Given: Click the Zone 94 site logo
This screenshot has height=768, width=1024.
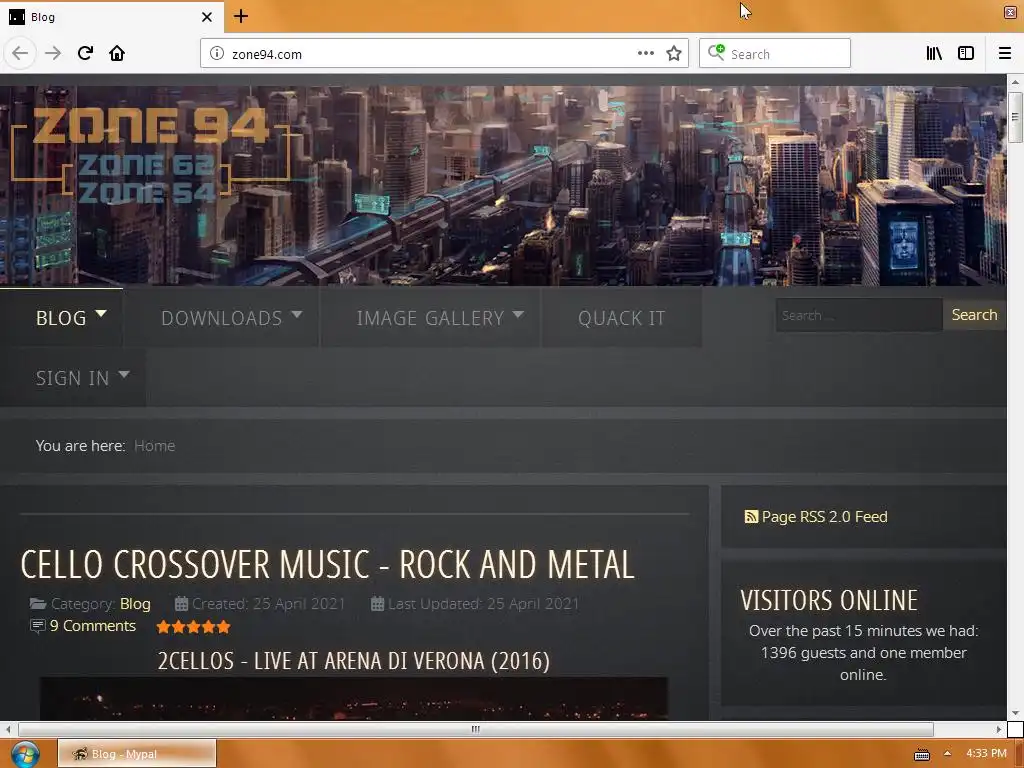Looking at the screenshot, I should pos(152,154).
